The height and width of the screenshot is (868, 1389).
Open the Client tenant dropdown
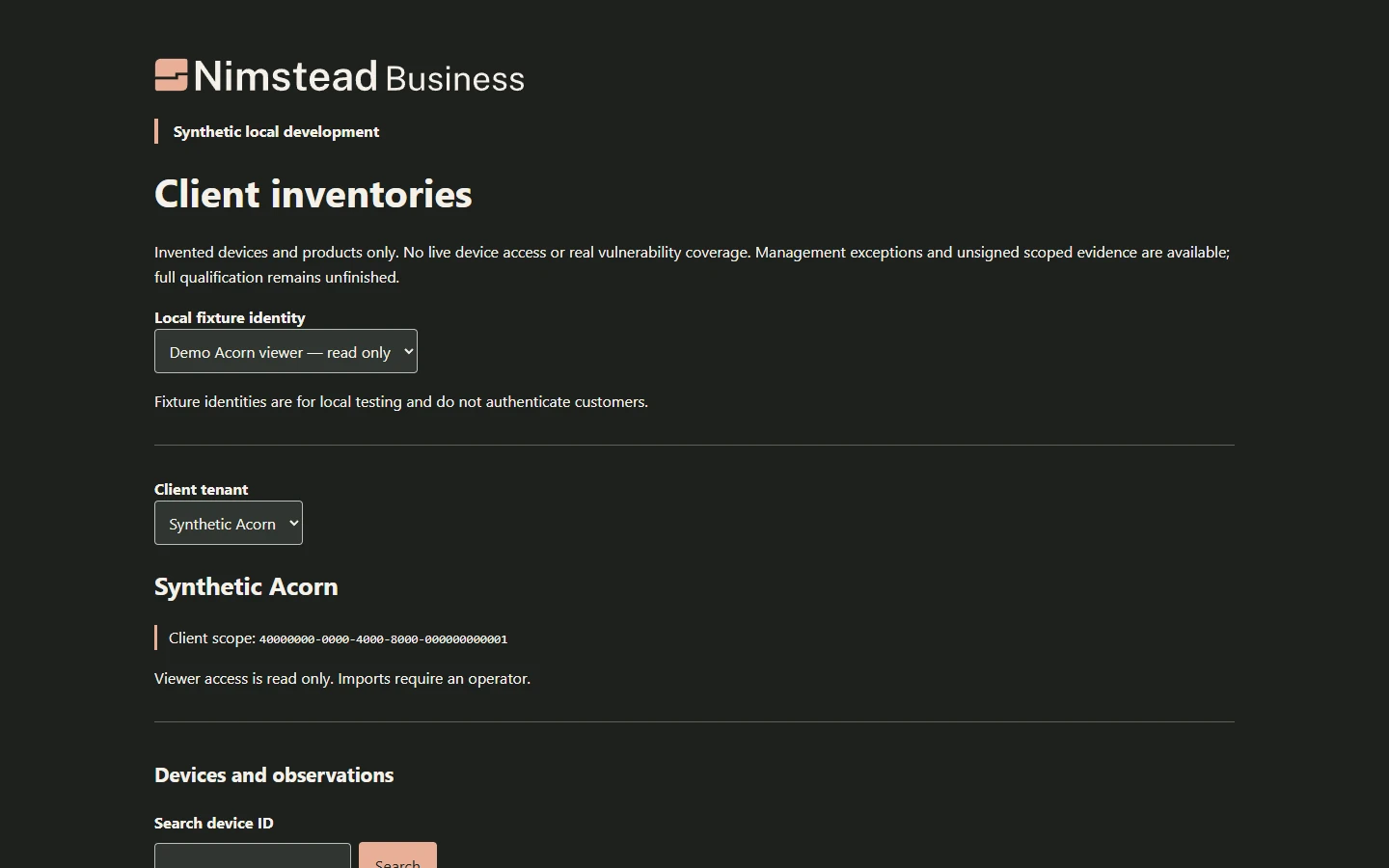click(x=229, y=523)
